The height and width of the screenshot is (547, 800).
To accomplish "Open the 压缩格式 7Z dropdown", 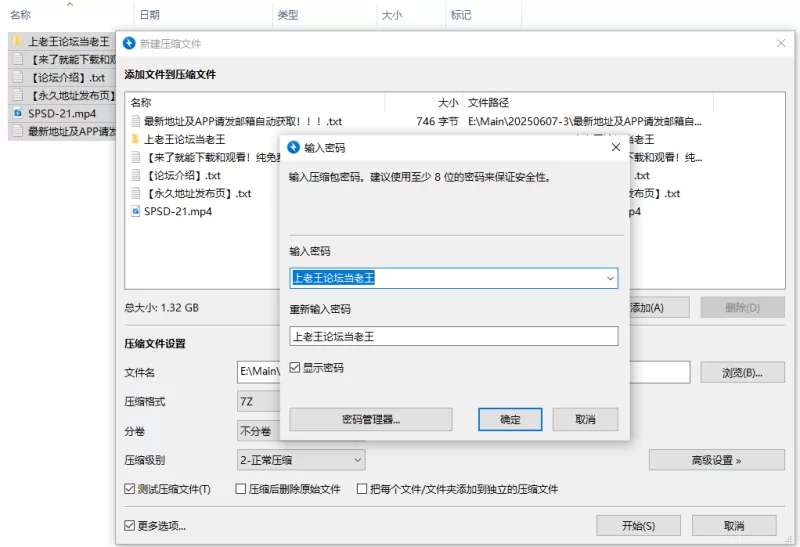I will coord(259,402).
